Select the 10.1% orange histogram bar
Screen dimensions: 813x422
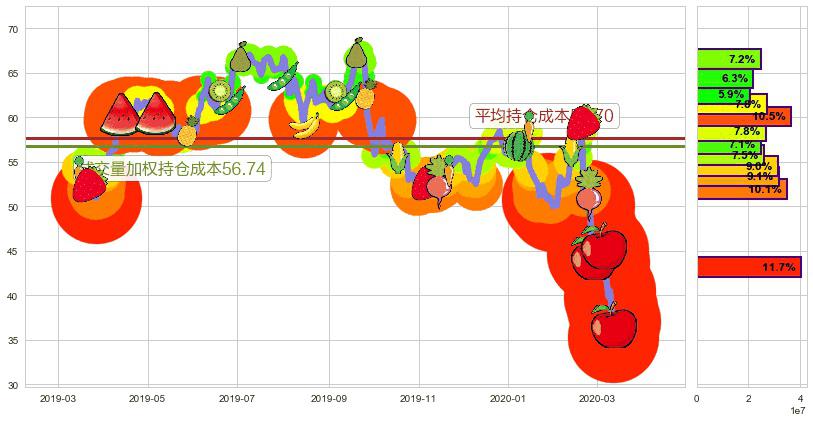tap(741, 189)
